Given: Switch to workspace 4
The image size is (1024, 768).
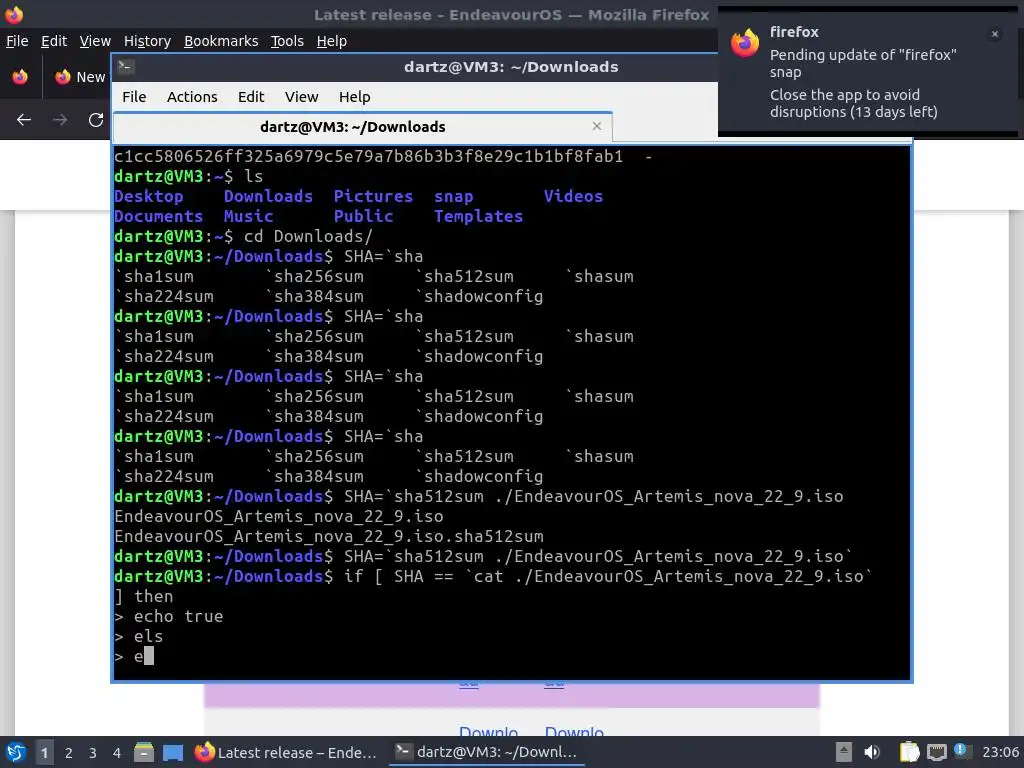Looking at the screenshot, I should pos(117,752).
